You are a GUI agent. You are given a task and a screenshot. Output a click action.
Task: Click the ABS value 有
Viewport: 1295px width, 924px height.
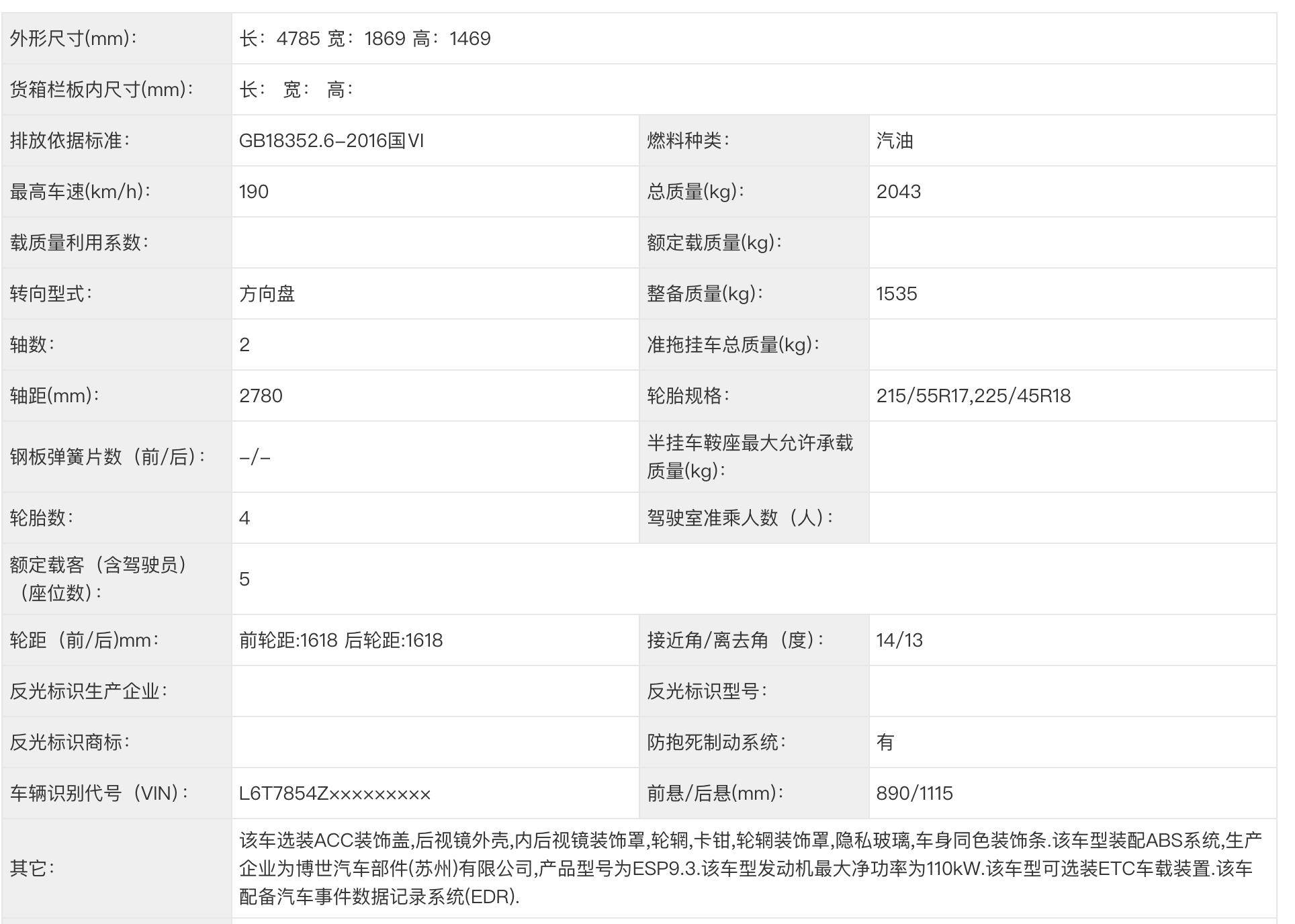pyautogui.click(x=885, y=742)
